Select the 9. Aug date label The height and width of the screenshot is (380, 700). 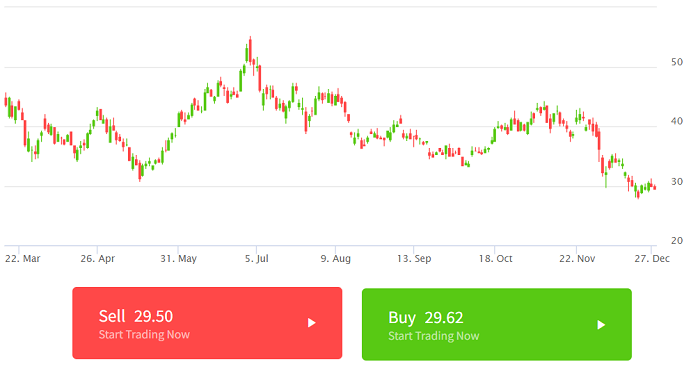336,259
